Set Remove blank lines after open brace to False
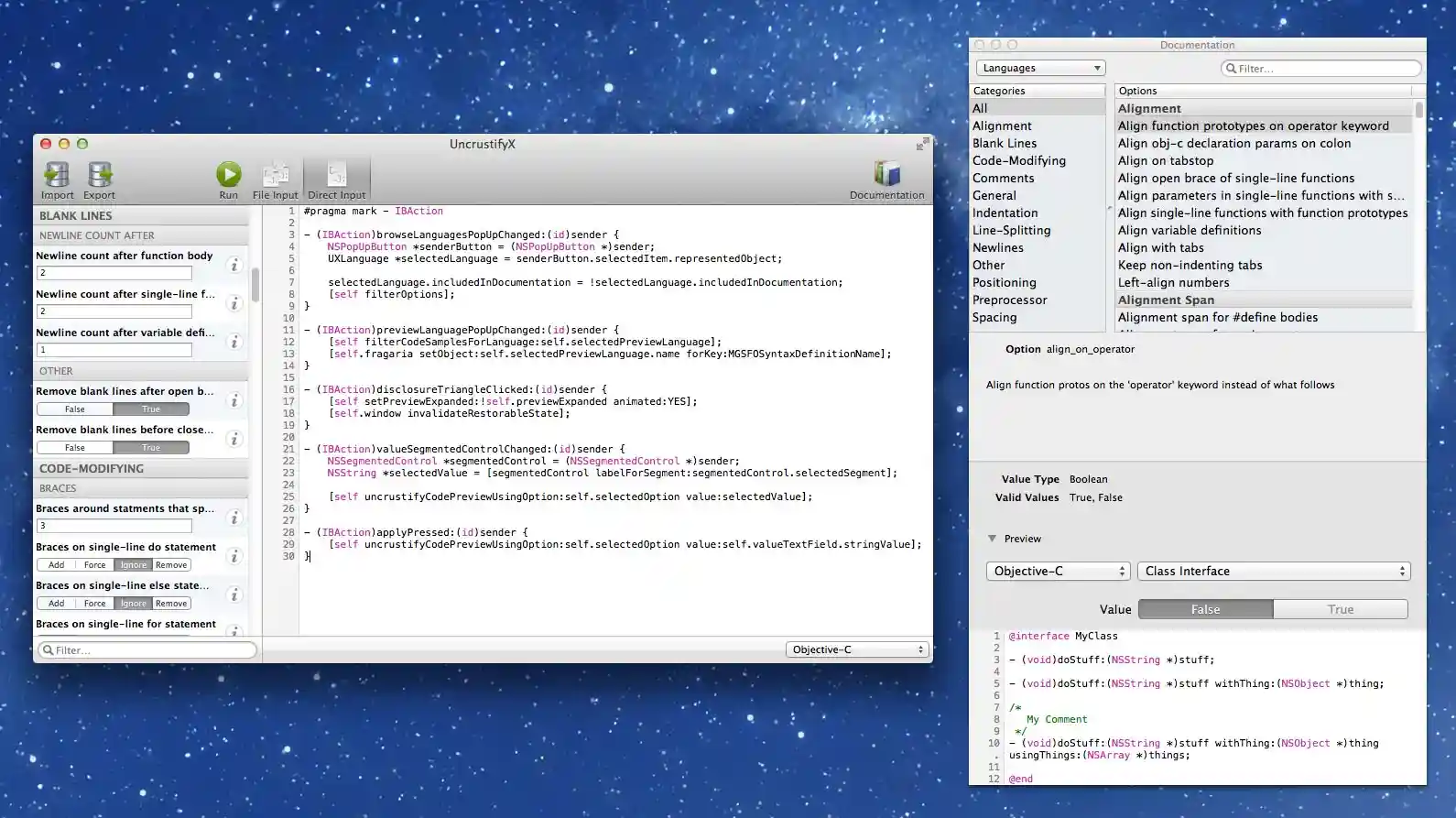 (75, 409)
